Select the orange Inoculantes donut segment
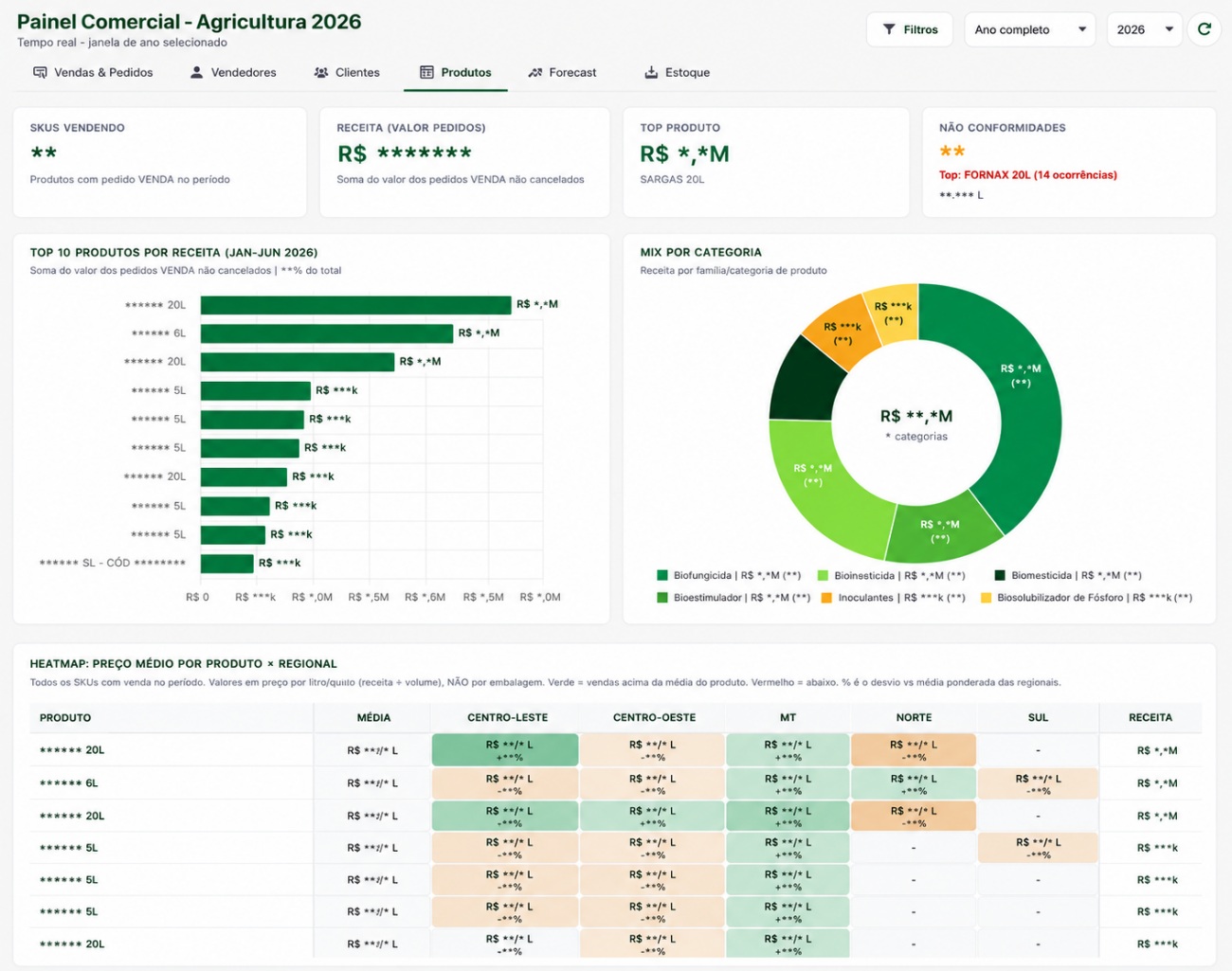 [842, 332]
